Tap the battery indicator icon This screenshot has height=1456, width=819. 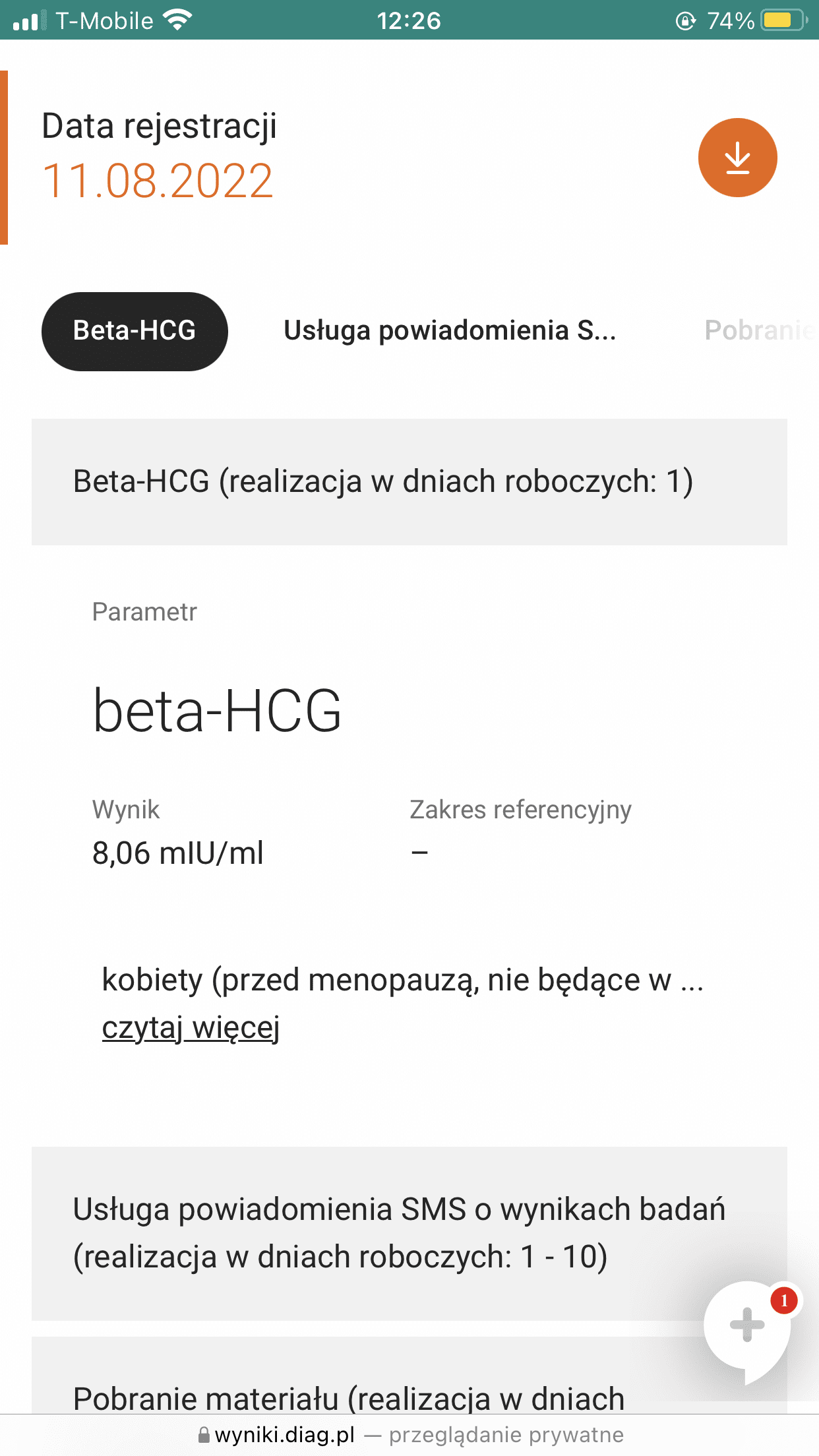click(x=783, y=20)
